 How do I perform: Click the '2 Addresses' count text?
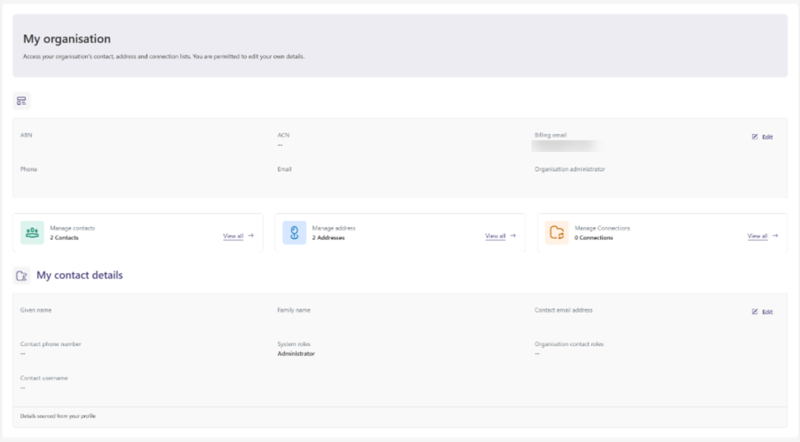[x=329, y=238]
